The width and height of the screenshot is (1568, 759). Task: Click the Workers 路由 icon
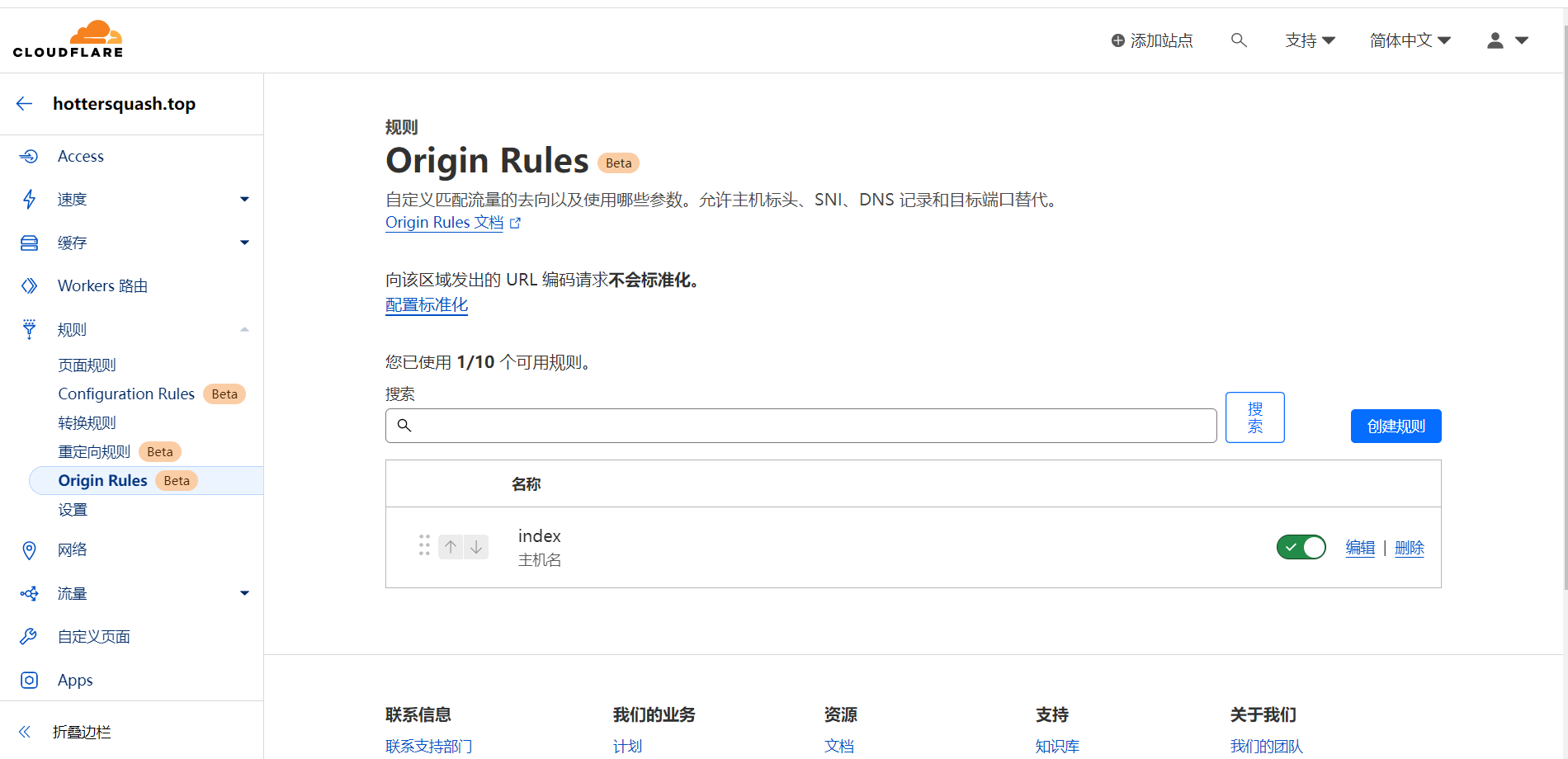click(x=29, y=285)
